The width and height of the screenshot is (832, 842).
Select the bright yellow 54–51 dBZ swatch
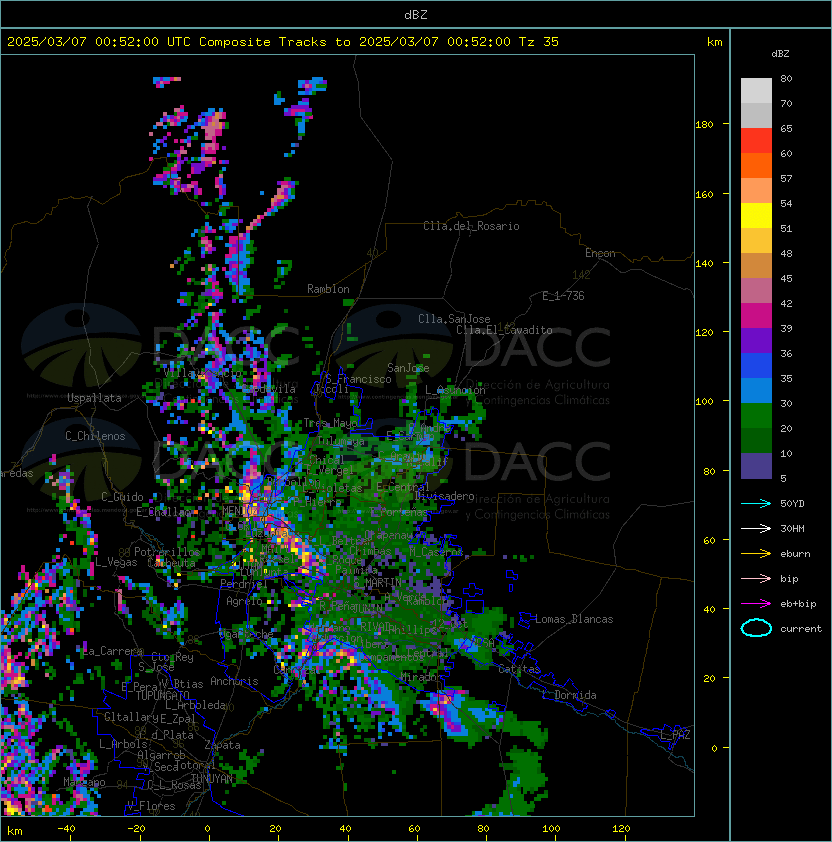[756, 215]
